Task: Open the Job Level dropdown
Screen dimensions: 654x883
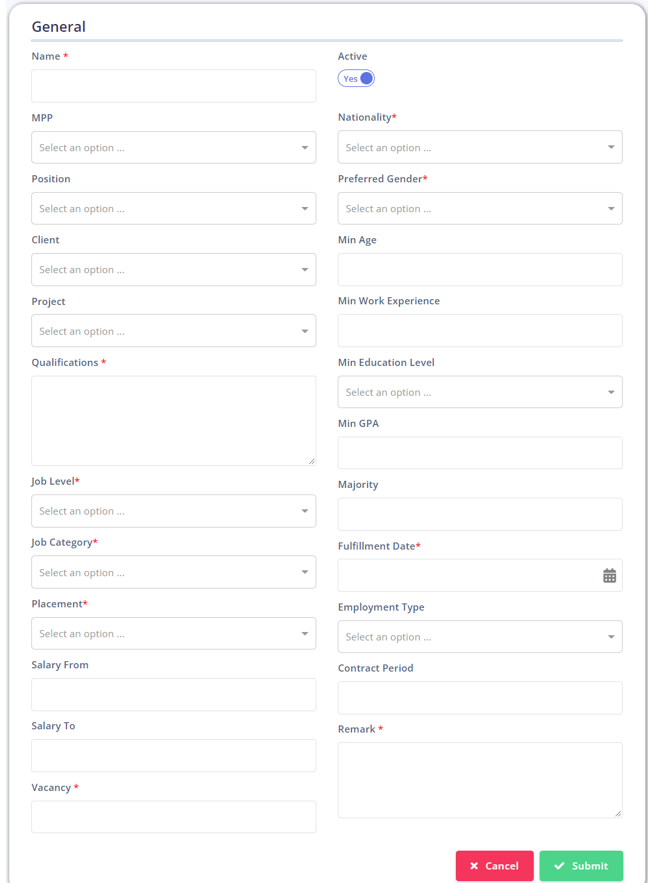Action: click(x=173, y=511)
